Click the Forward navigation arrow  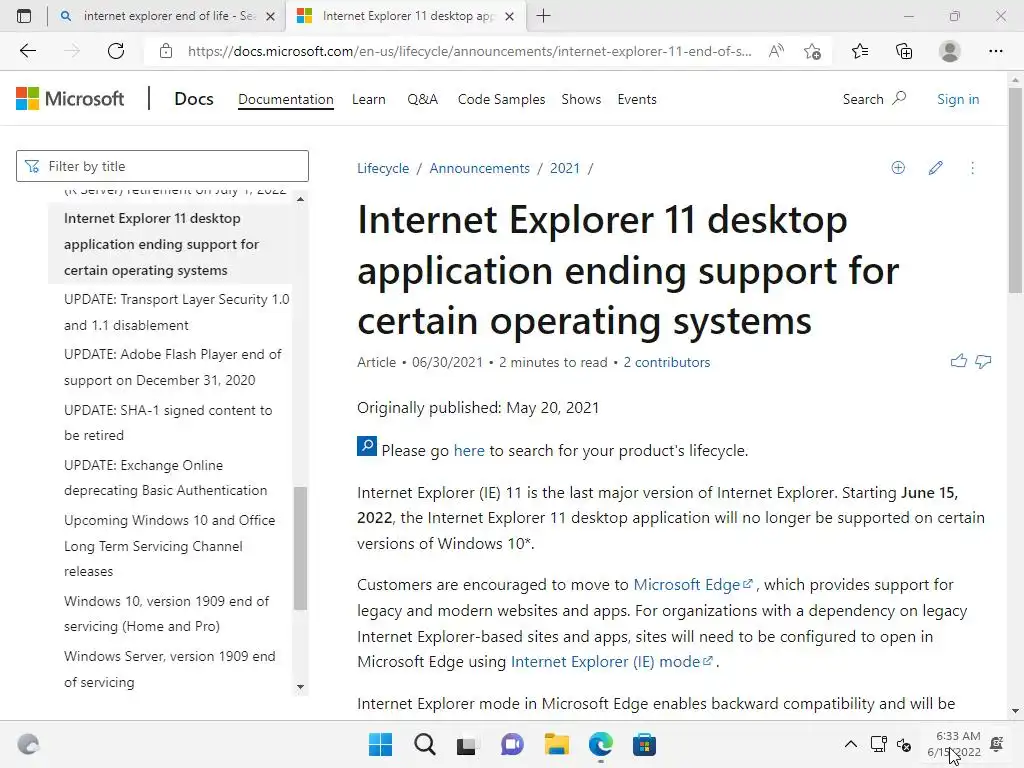point(72,51)
